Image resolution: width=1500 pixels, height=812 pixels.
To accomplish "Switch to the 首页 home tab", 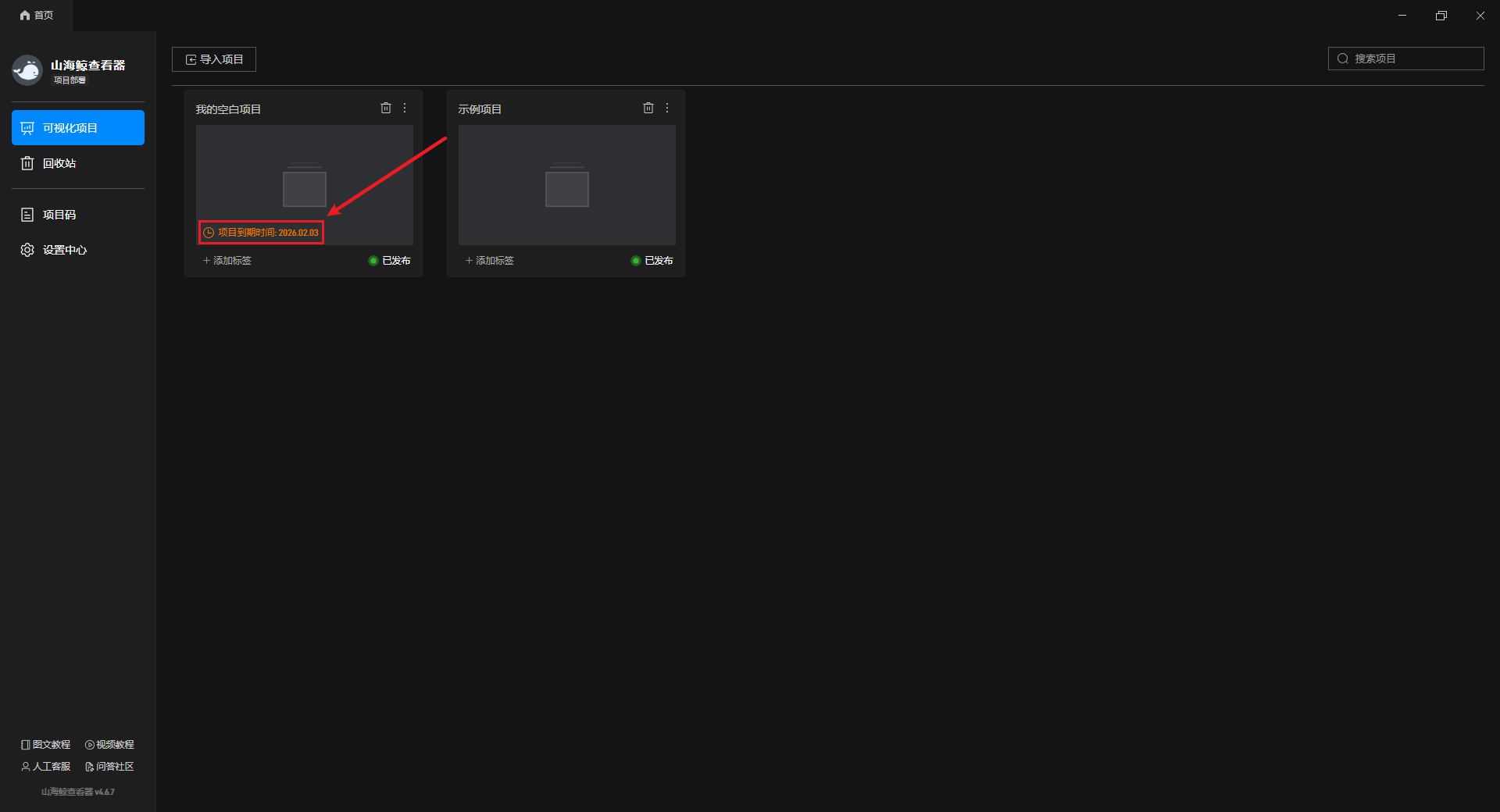I will [37, 16].
